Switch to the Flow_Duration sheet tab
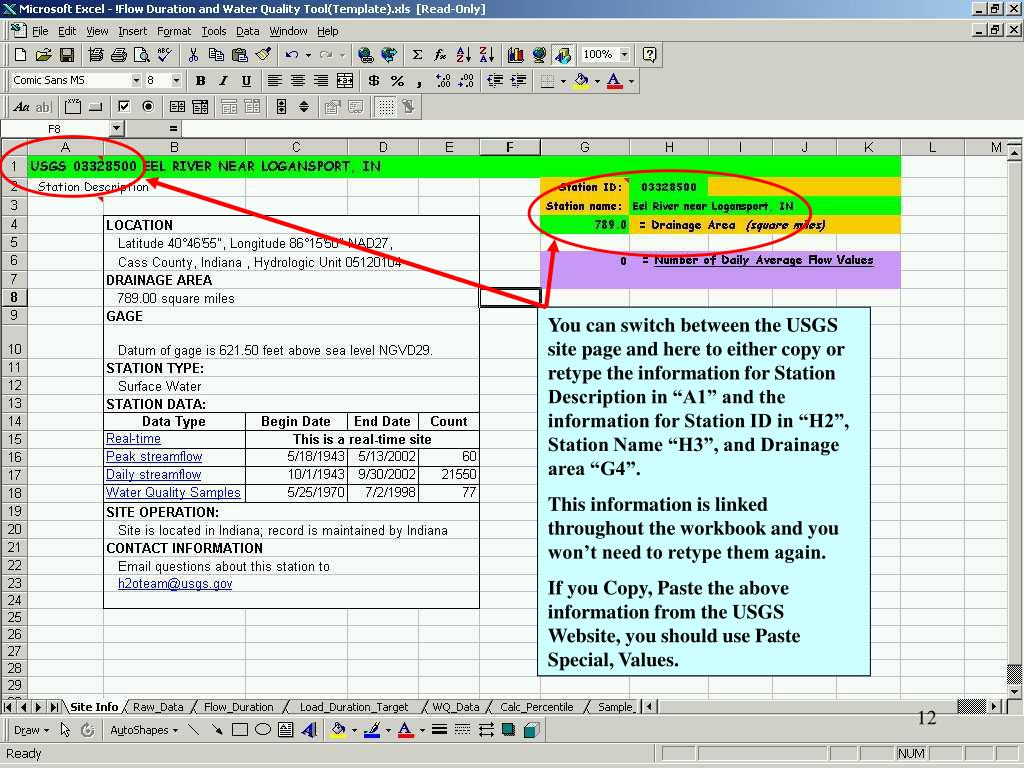The image size is (1024, 768). point(238,707)
